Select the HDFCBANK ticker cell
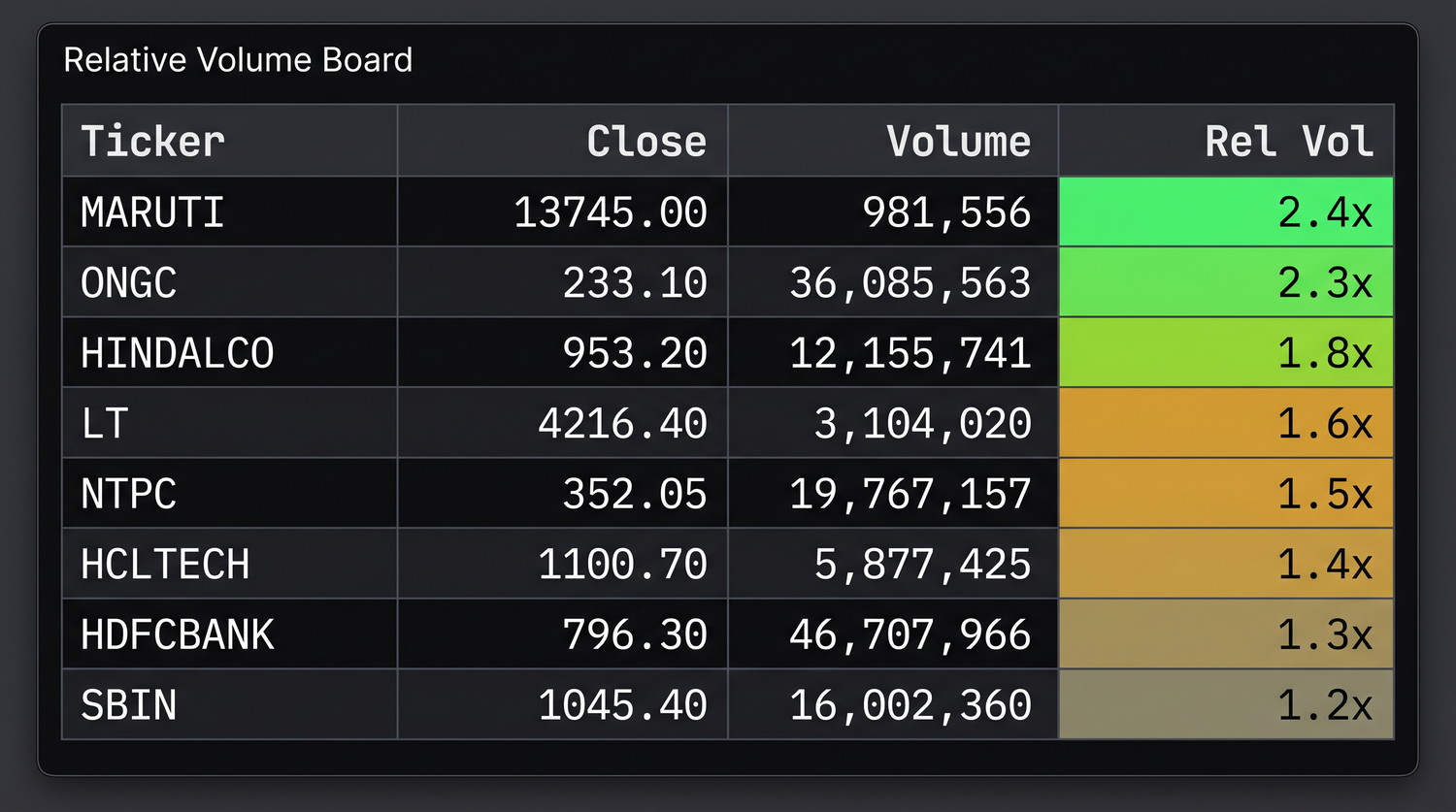Image resolution: width=1456 pixels, height=812 pixels. (230, 633)
